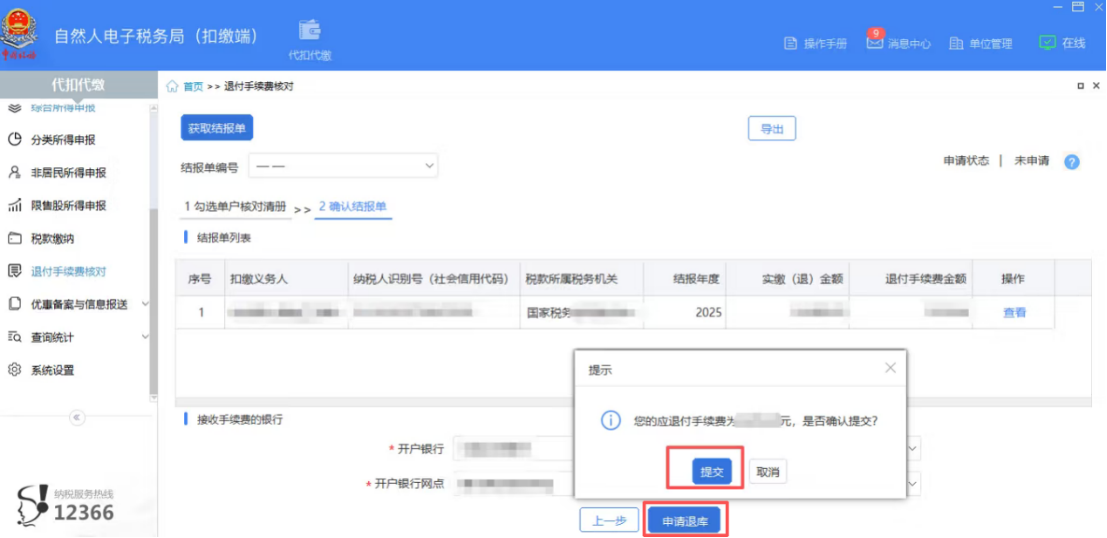Click the 12366 hotline icon
1107x538 pixels.
[32, 503]
